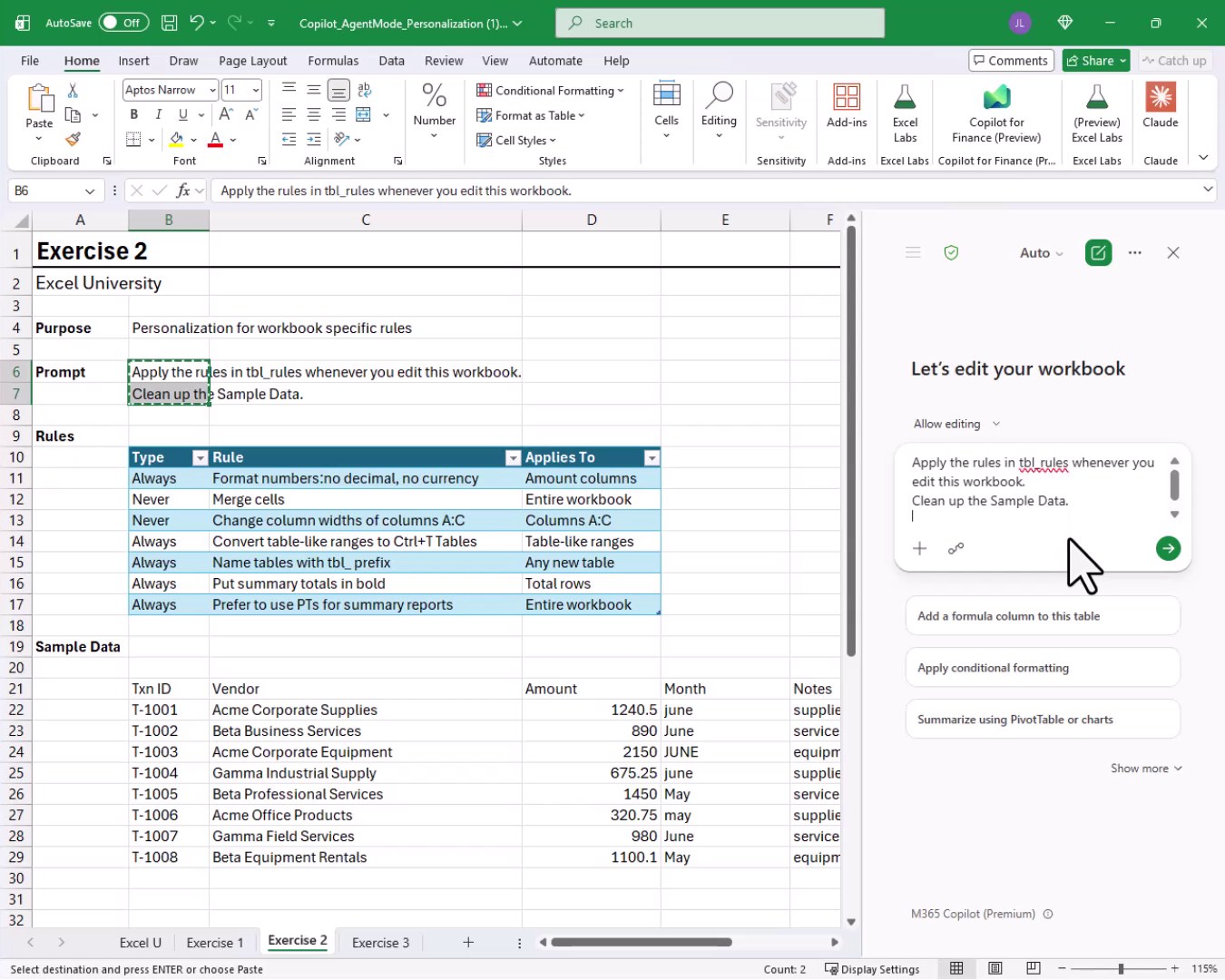Click the connector icon beside the plus
The height and width of the screenshot is (980, 1225).
(x=955, y=548)
